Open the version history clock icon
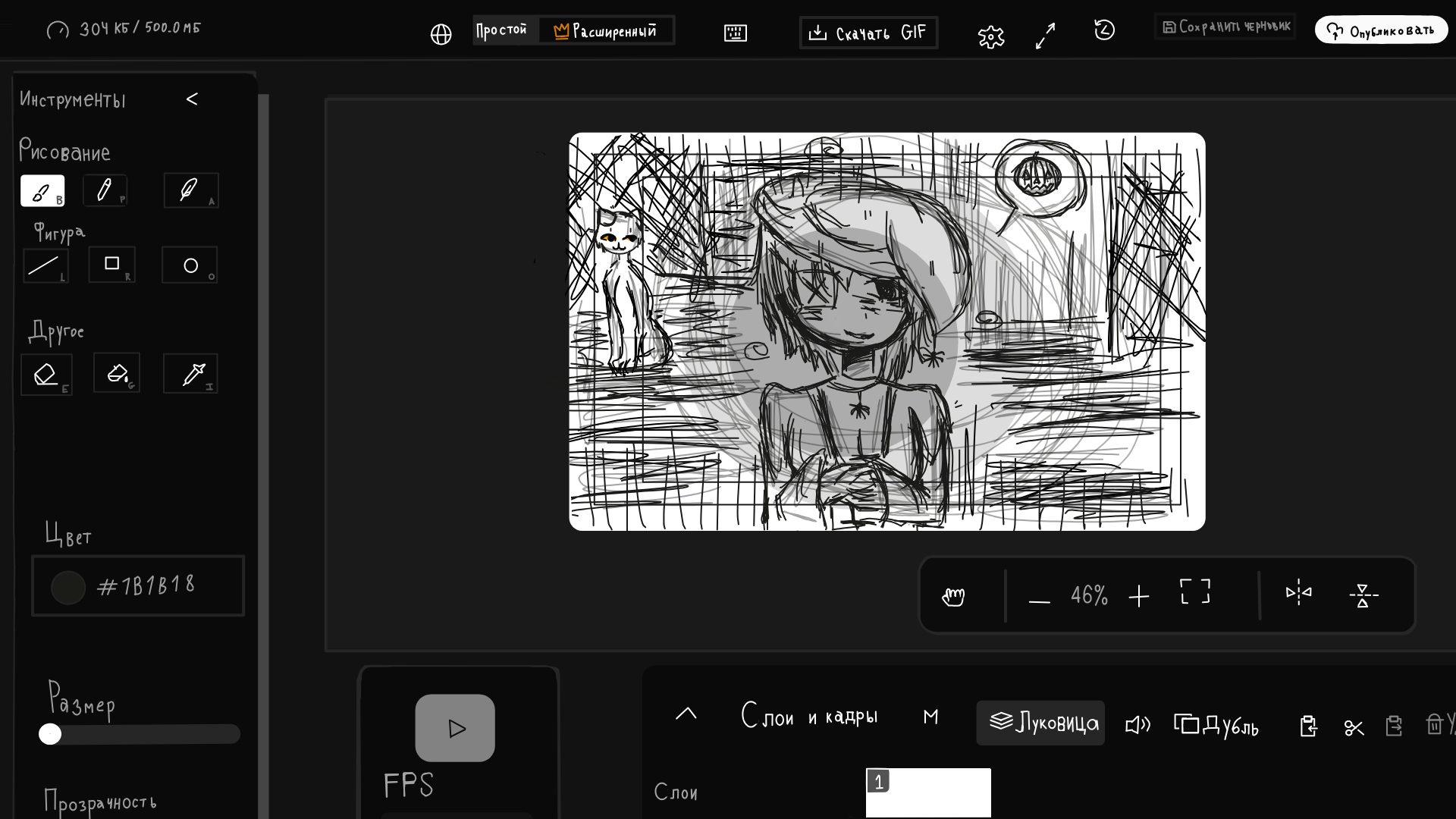Image resolution: width=1456 pixels, height=819 pixels. coord(1104,30)
